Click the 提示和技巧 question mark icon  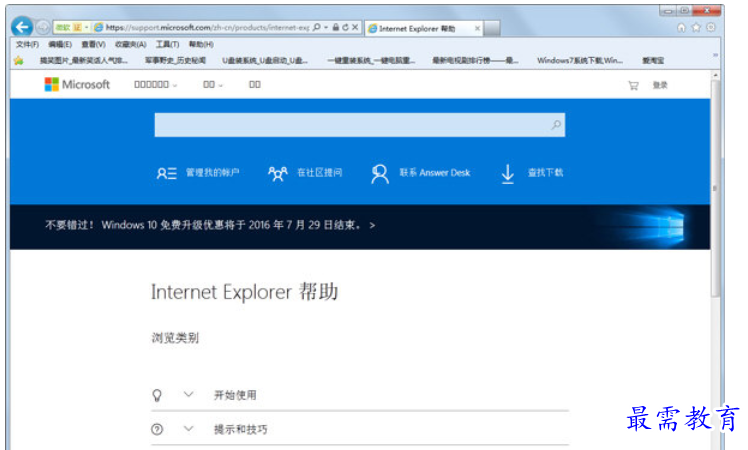click(157, 429)
